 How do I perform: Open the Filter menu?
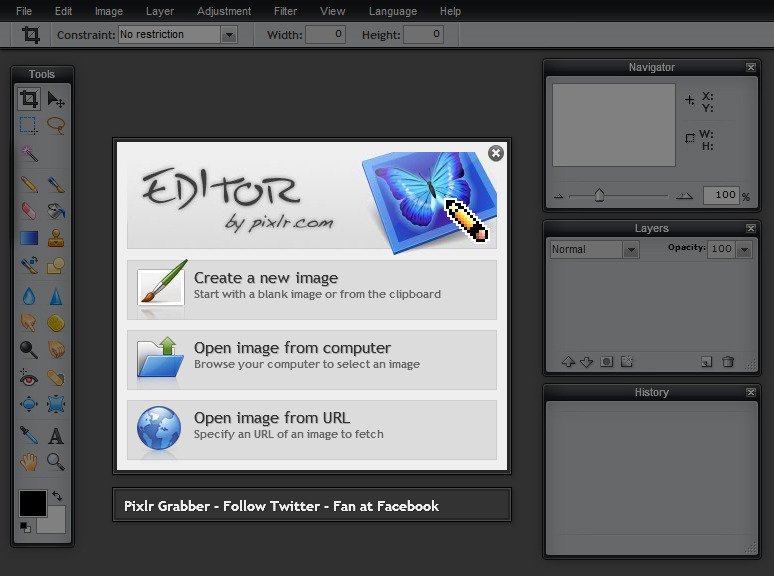pos(285,11)
